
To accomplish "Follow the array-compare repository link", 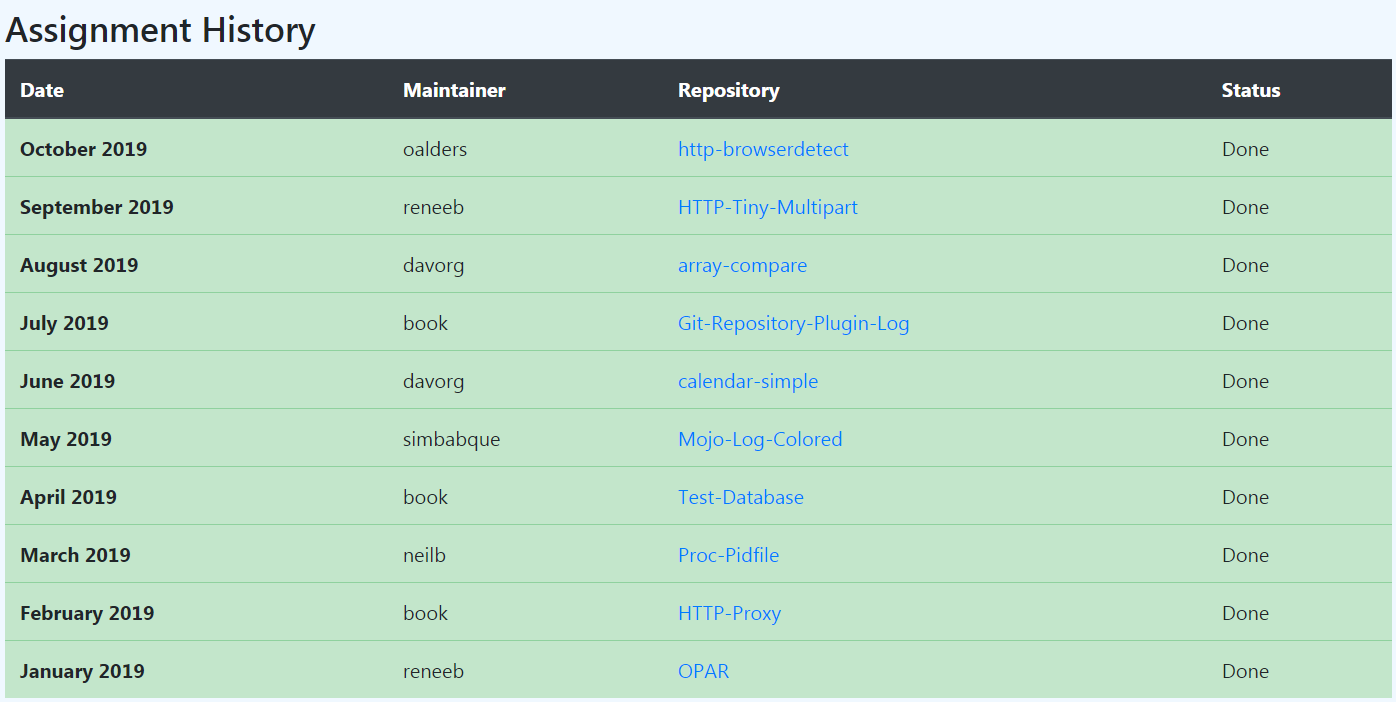I will tap(742, 265).
